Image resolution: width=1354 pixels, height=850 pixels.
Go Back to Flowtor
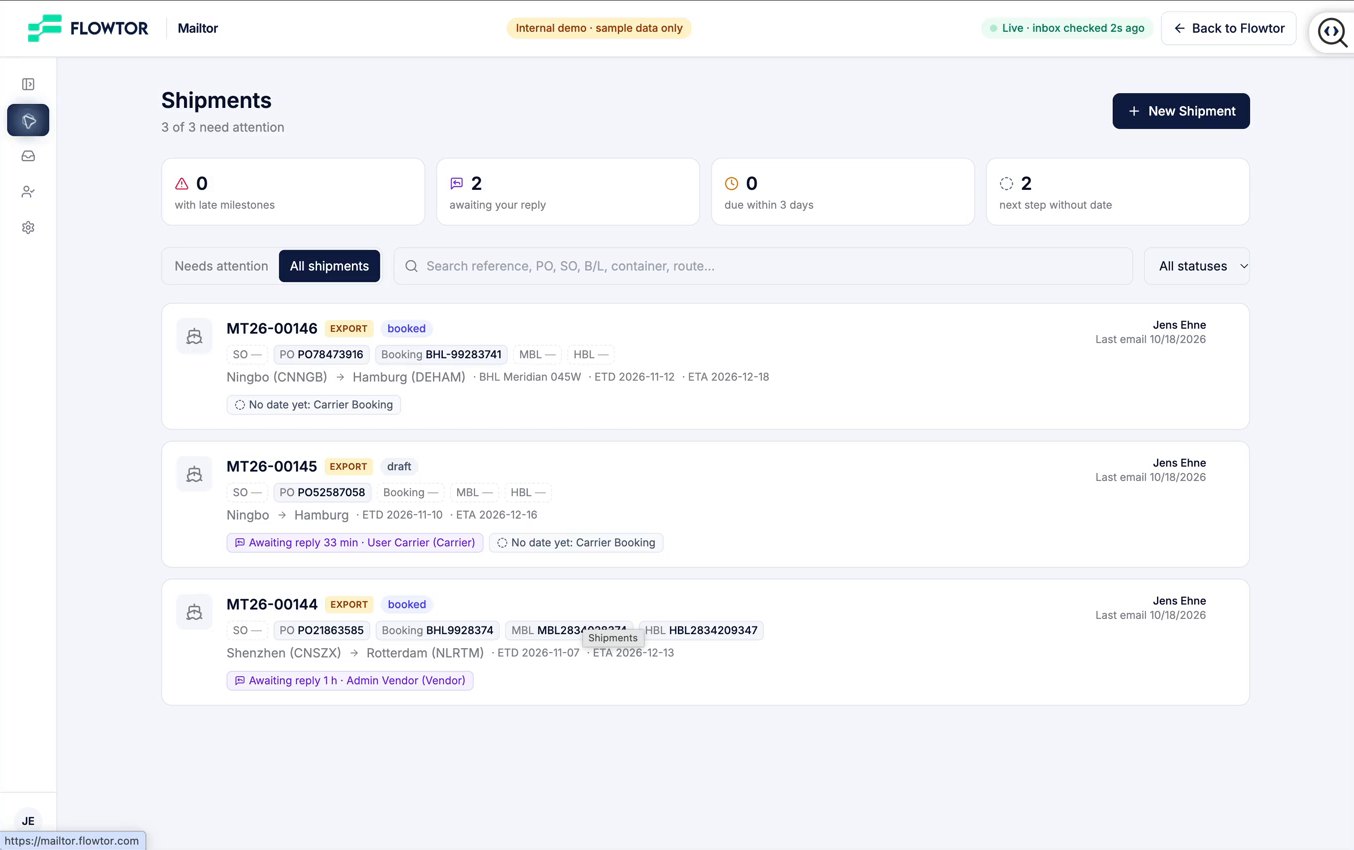[x=1229, y=28]
